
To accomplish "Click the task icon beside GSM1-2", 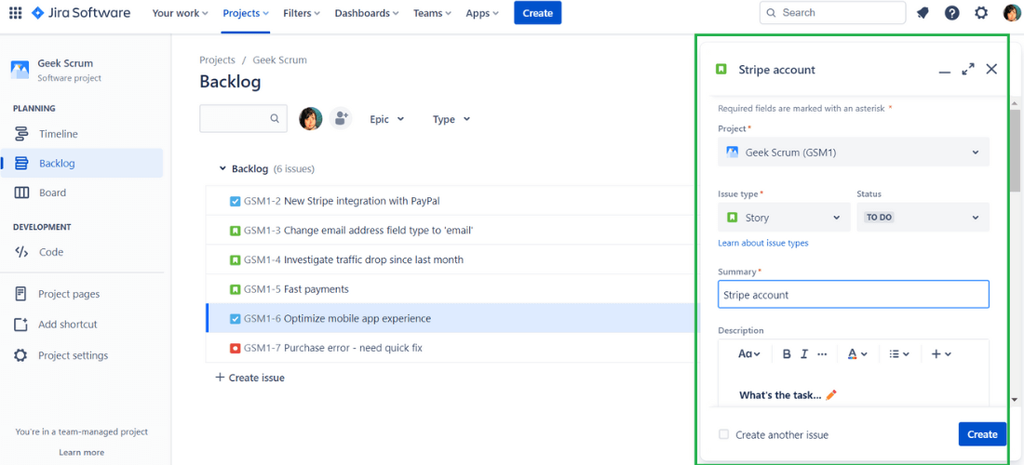I will pos(235,201).
